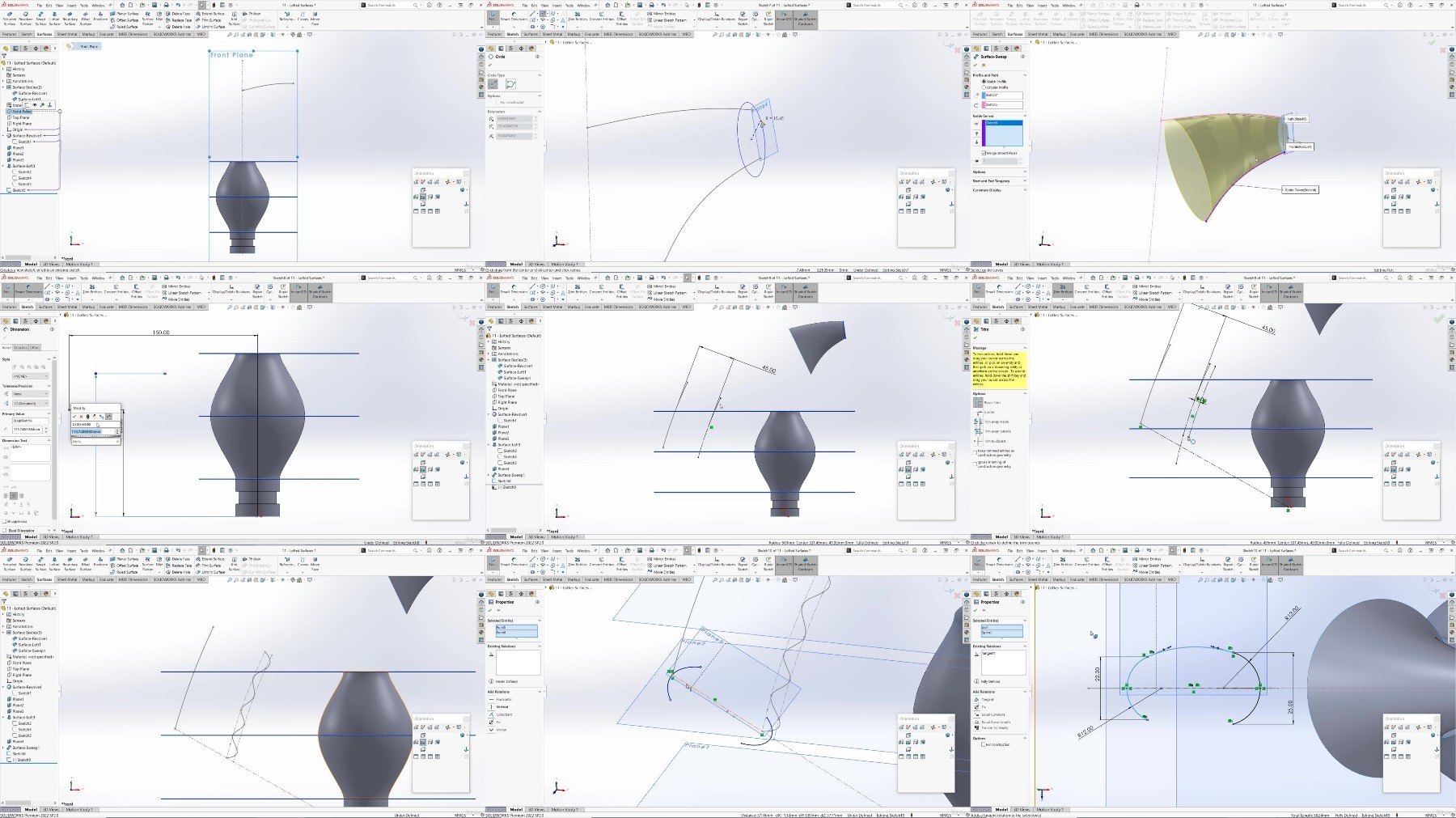1456x818 pixels.
Task: Pick Trim away outside in Trim window
Action: (978, 431)
